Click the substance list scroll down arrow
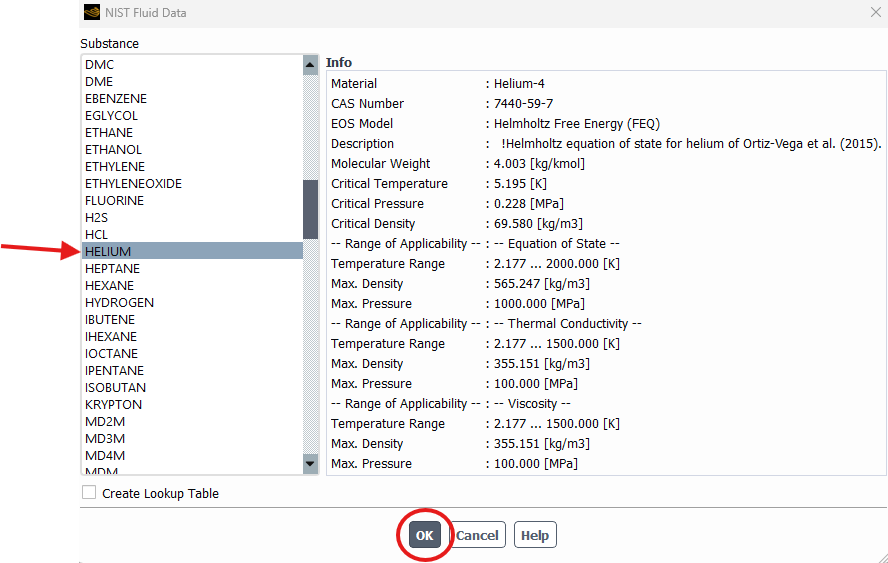 310,464
